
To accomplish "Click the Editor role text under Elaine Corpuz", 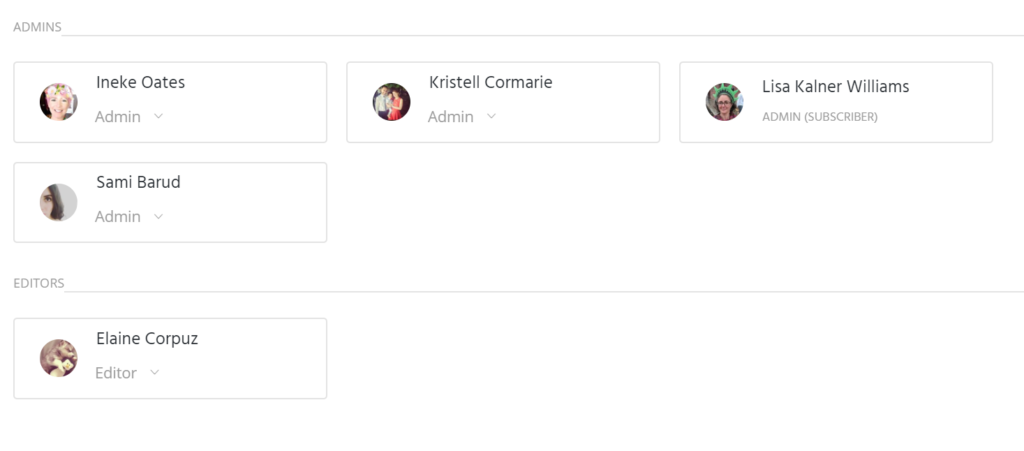I will 116,373.
